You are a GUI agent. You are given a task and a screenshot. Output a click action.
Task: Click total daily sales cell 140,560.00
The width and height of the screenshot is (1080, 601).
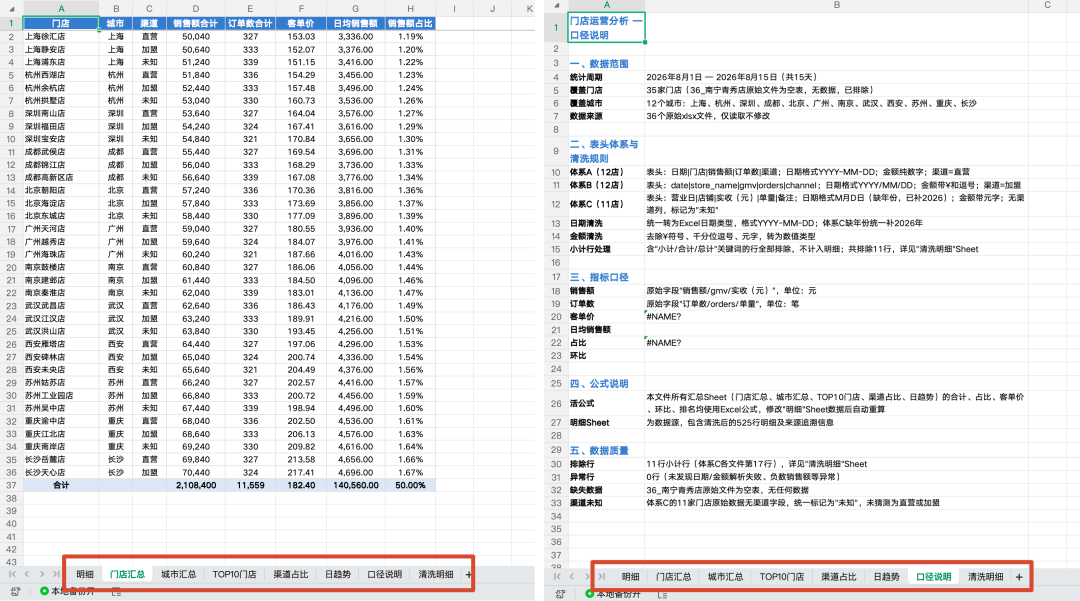(355, 485)
